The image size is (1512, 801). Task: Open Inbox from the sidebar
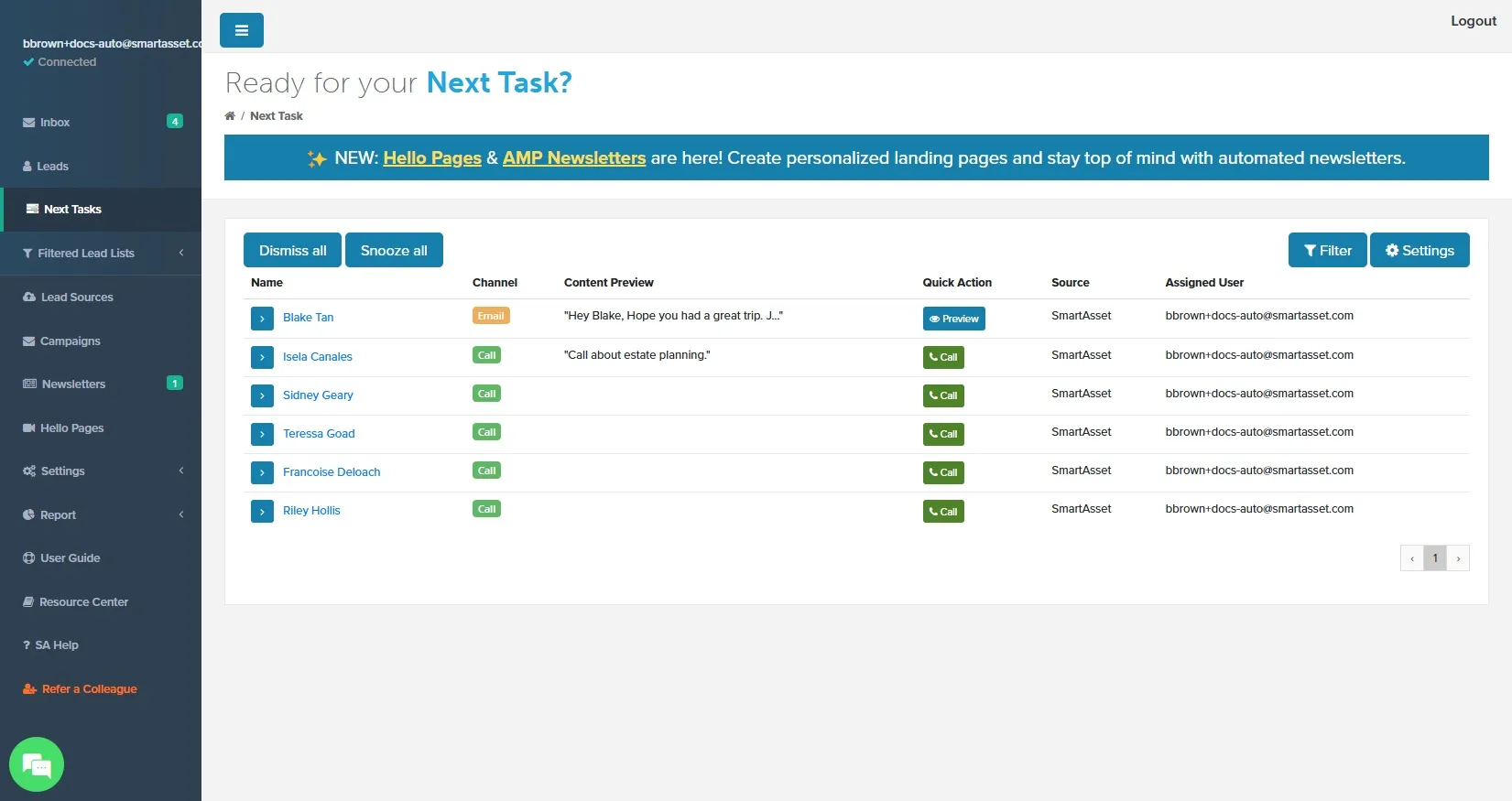pos(101,122)
